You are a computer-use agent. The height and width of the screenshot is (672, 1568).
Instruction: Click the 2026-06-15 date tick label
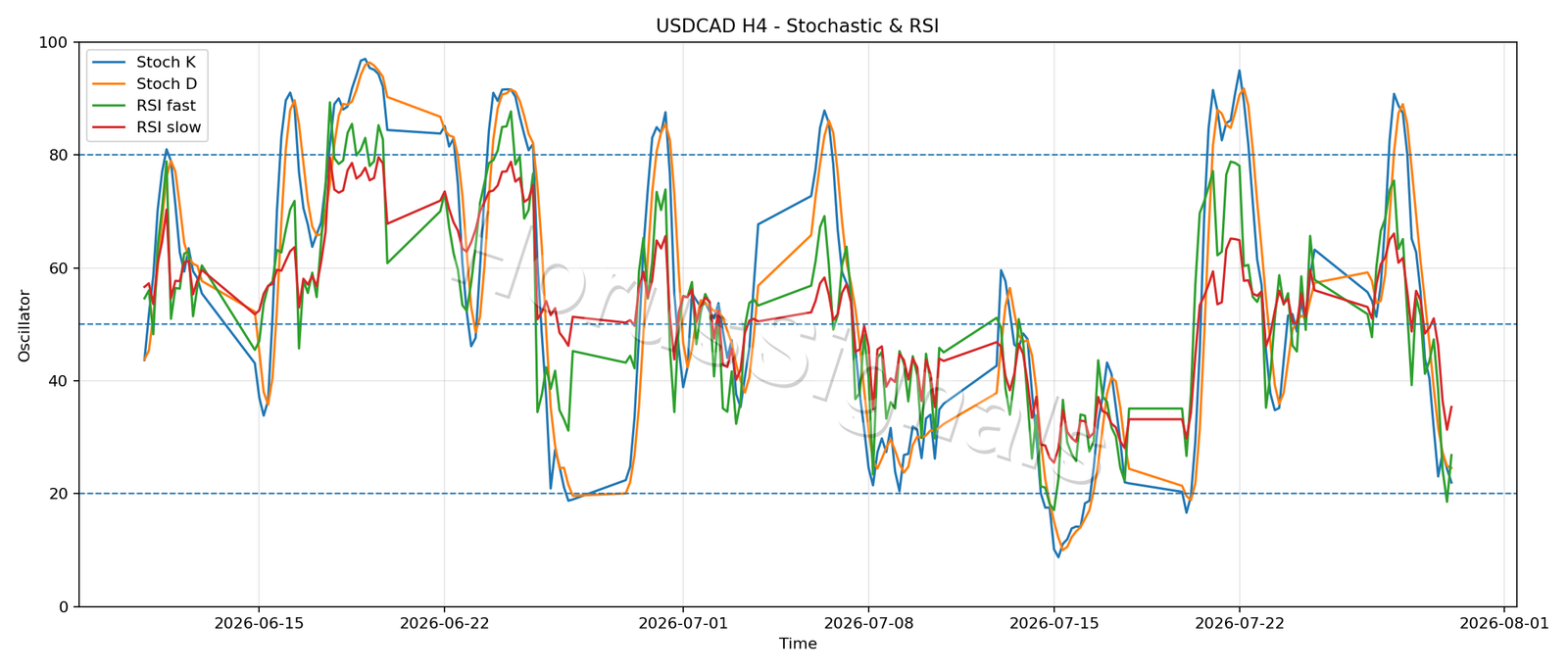(259, 622)
